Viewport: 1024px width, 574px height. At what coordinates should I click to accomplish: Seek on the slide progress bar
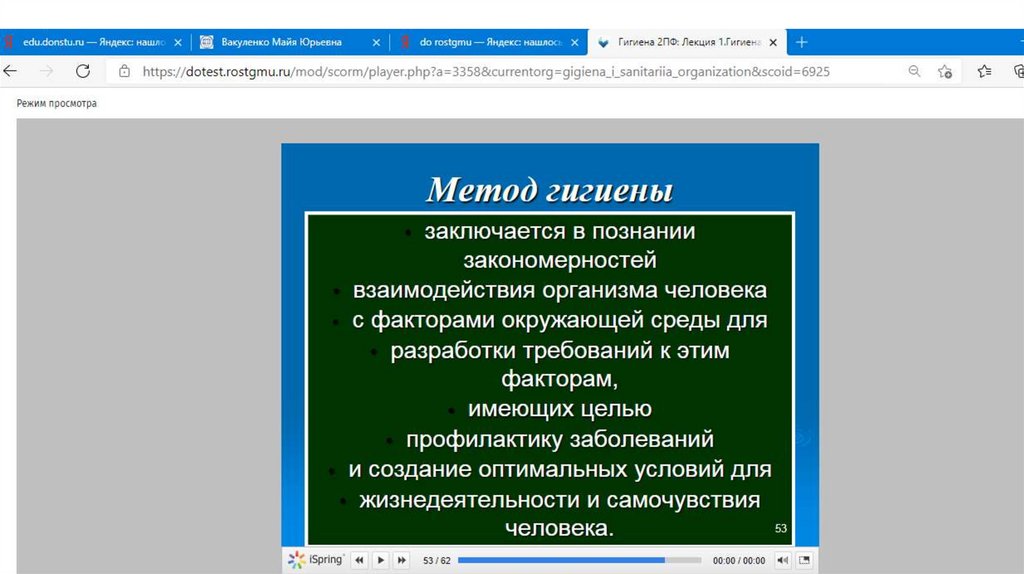tap(579, 560)
